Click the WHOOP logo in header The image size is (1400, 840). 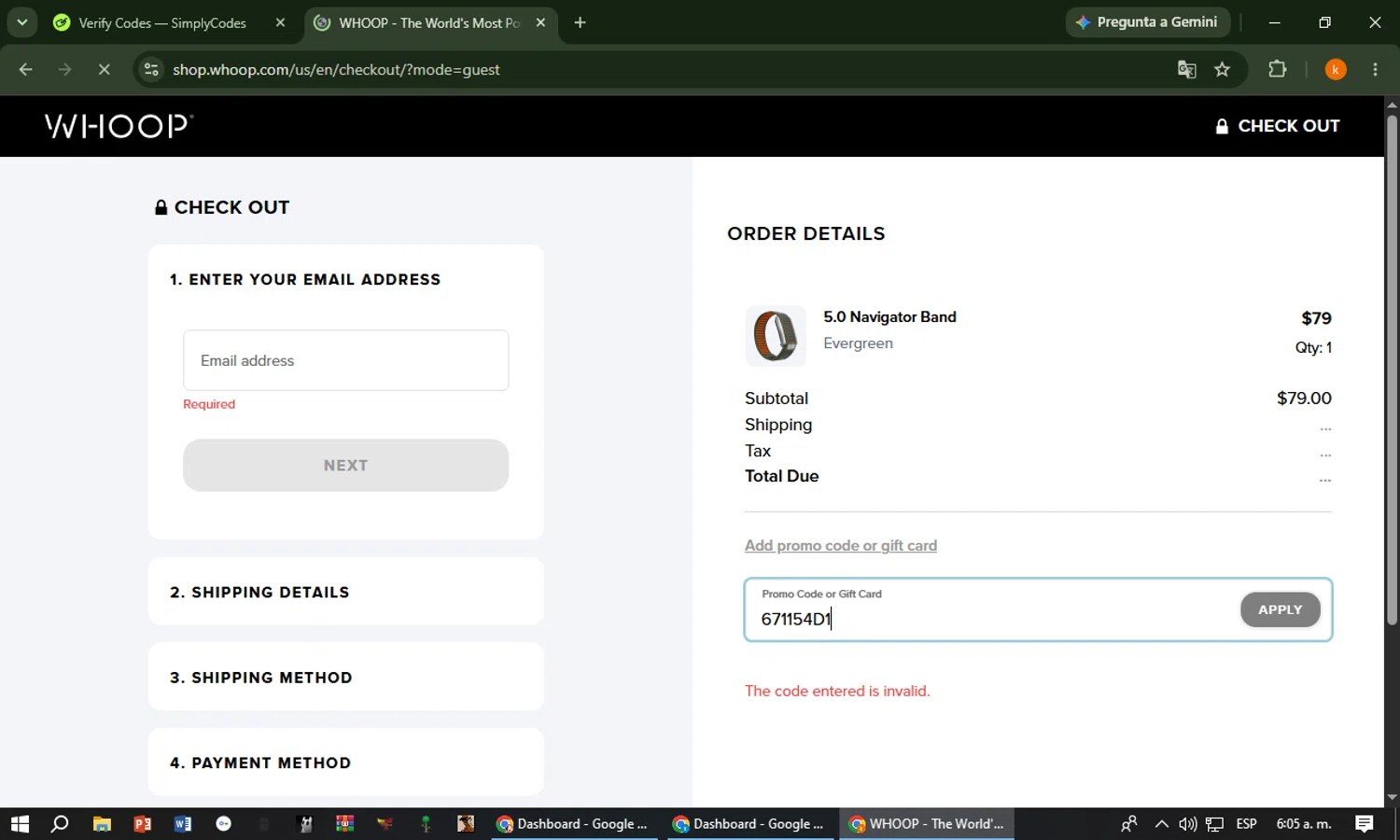[x=119, y=126]
